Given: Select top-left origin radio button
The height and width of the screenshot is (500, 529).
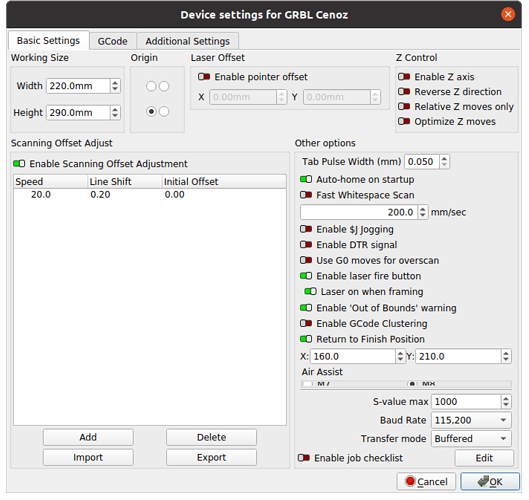Looking at the screenshot, I should [x=151, y=86].
